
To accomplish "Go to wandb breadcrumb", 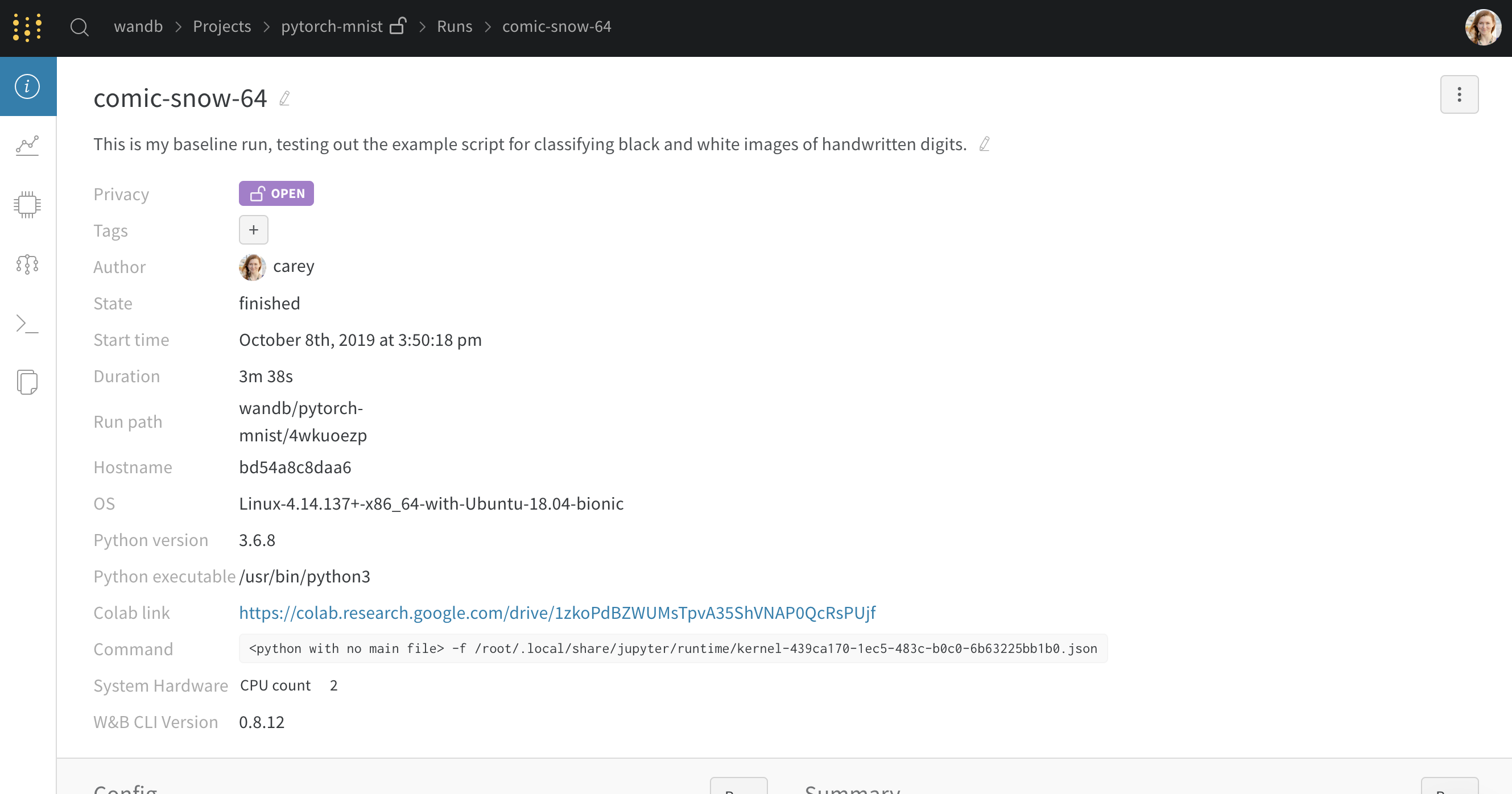I will pyautogui.click(x=139, y=26).
